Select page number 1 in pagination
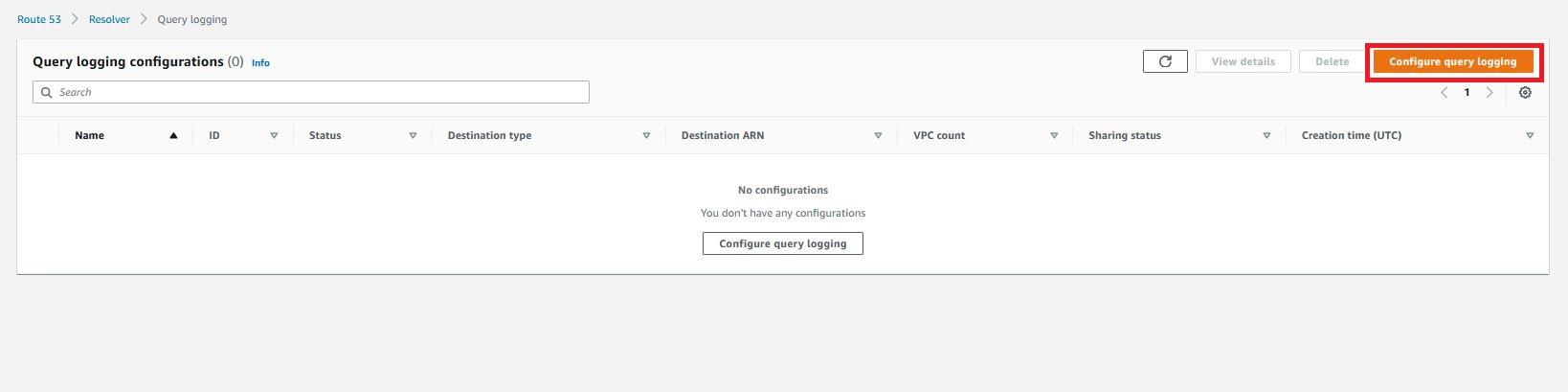Screen dimensions: 1568x392 pos(1467,93)
